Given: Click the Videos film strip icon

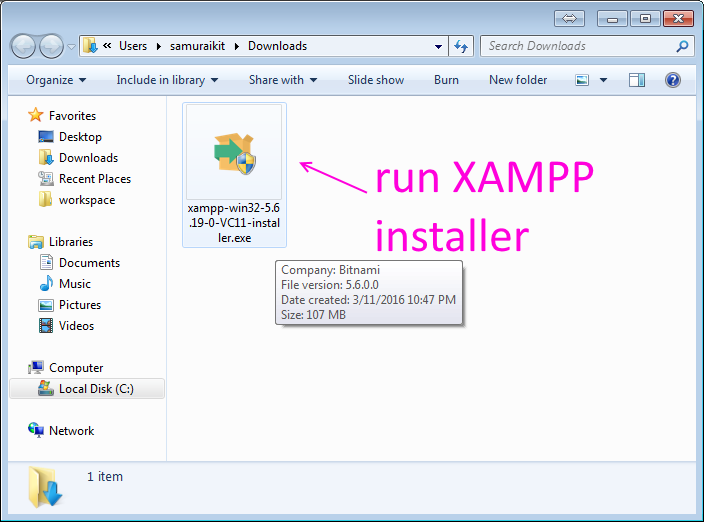Looking at the screenshot, I should tap(46, 326).
